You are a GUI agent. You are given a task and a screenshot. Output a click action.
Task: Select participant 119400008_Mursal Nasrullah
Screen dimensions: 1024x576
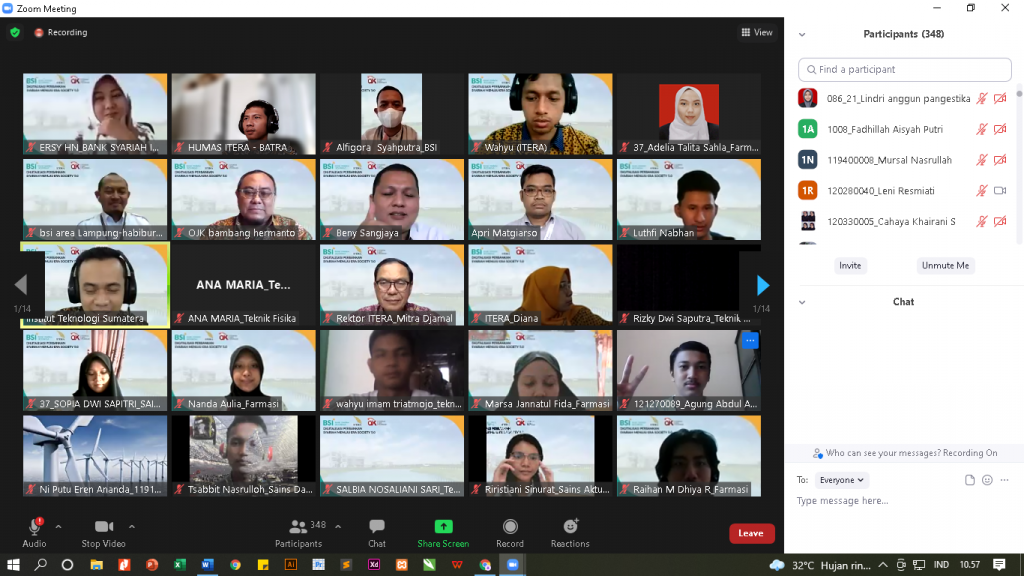click(x=904, y=160)
